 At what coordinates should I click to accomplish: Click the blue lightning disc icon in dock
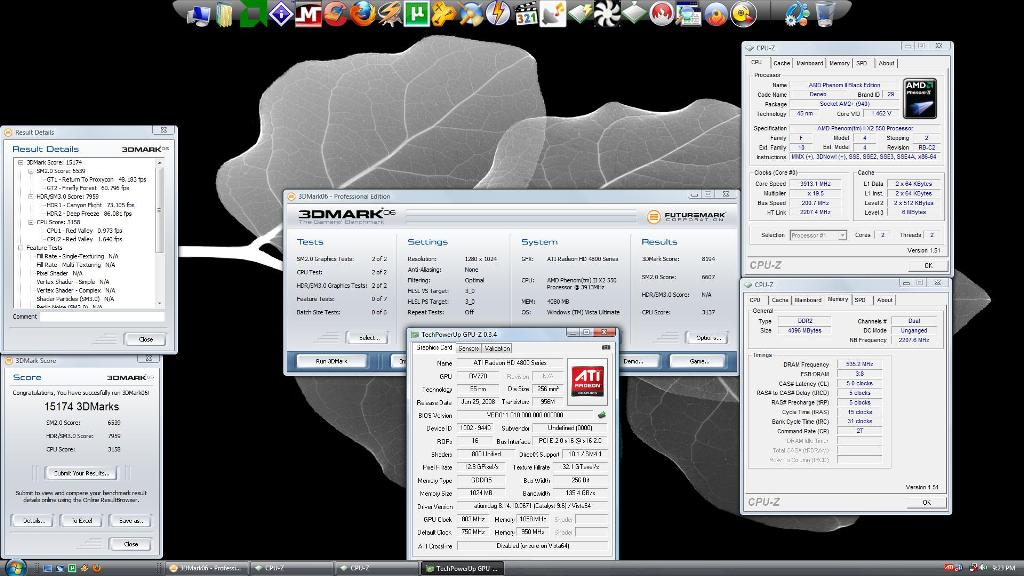498,14
